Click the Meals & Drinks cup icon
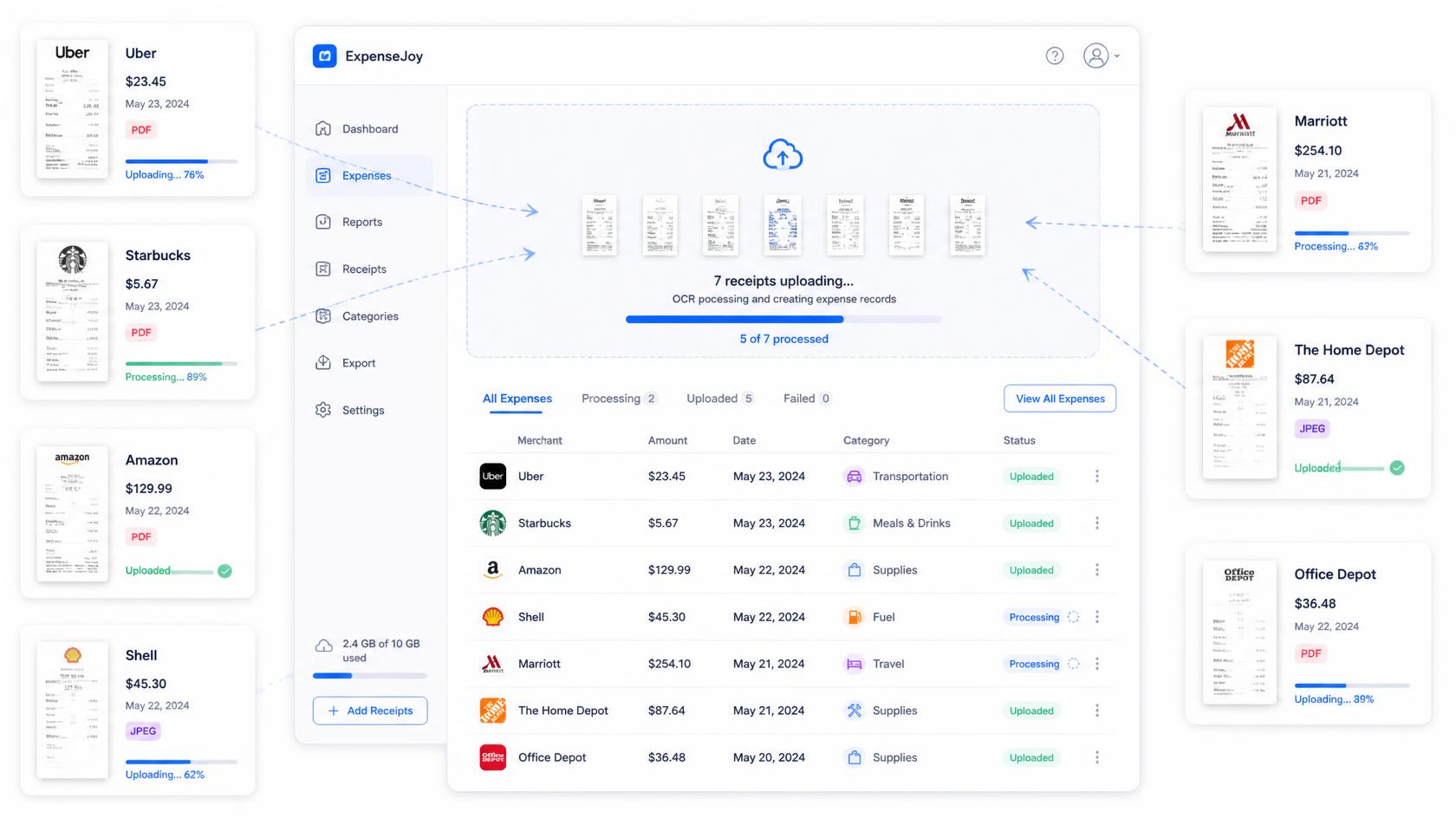 854,523
